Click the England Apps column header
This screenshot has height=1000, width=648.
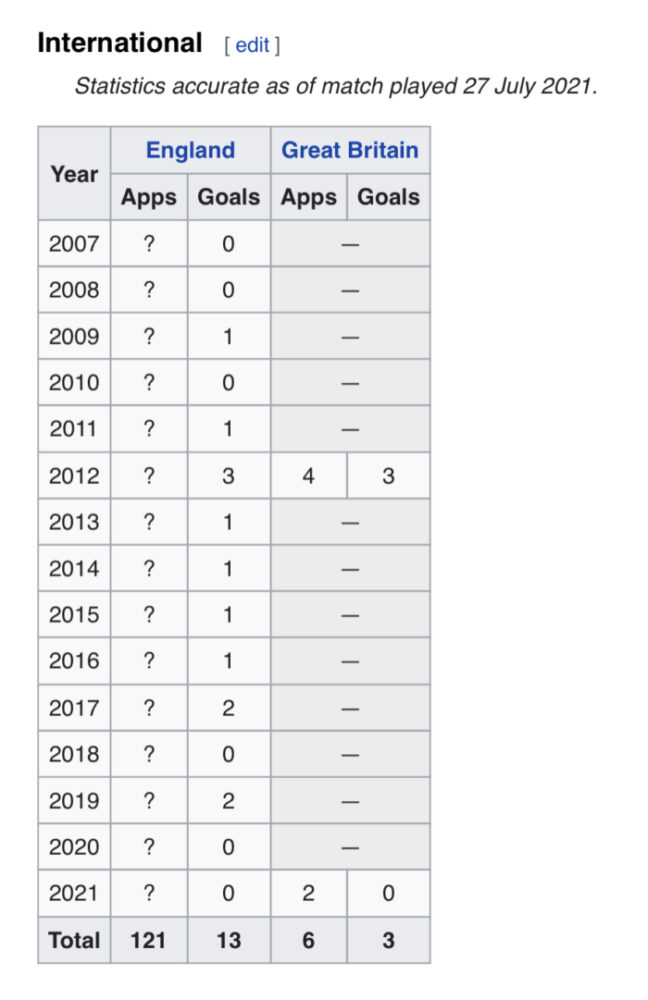click(x=149, y=197)
